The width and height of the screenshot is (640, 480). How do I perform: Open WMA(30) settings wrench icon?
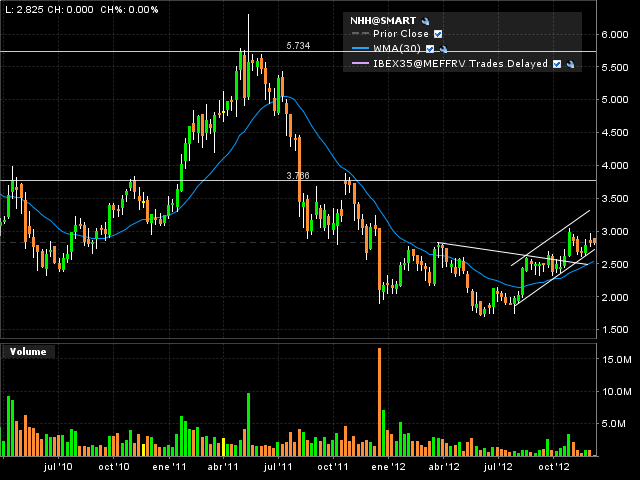click(443, 49)
